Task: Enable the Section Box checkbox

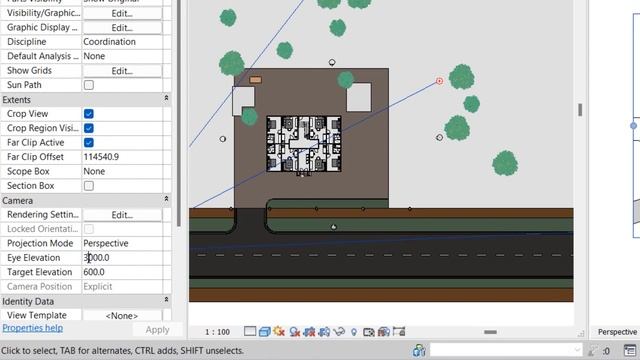Action: [89, 186]
